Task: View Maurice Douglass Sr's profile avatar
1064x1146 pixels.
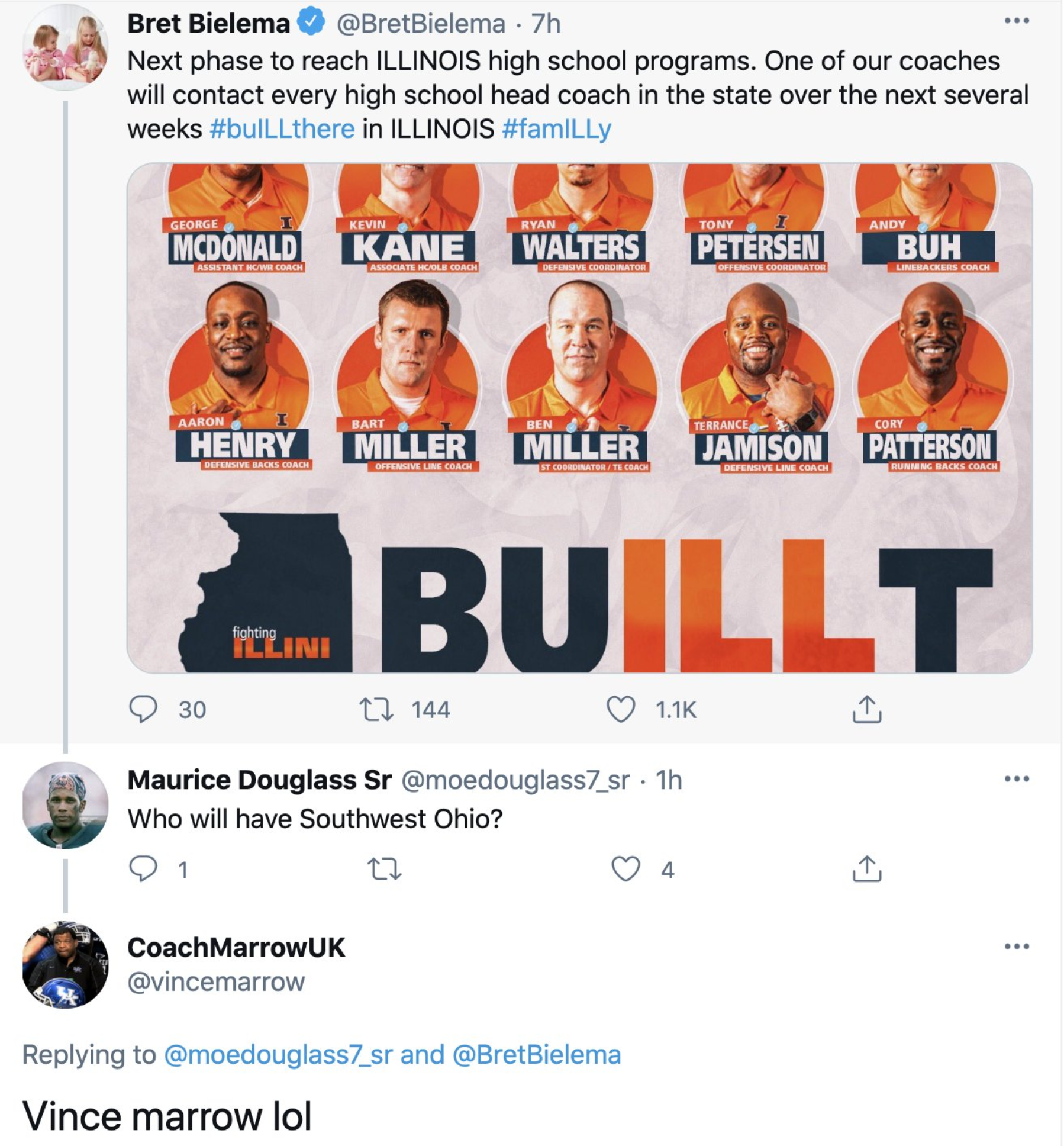Action: (x=65, y=805)
